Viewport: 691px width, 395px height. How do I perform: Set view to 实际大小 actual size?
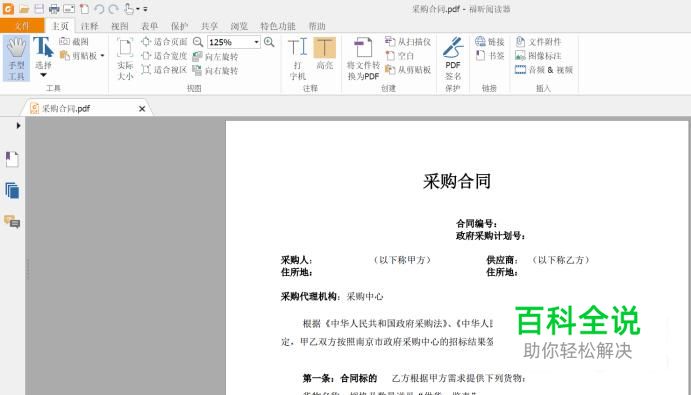pyautogui.click(x=125, y=59)
